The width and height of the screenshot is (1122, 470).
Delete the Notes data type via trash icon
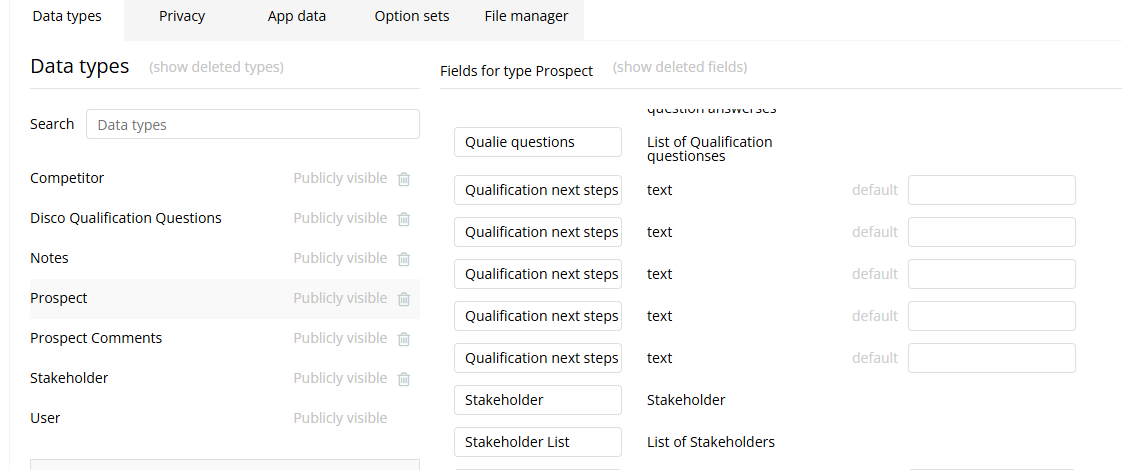click(404, 259)
